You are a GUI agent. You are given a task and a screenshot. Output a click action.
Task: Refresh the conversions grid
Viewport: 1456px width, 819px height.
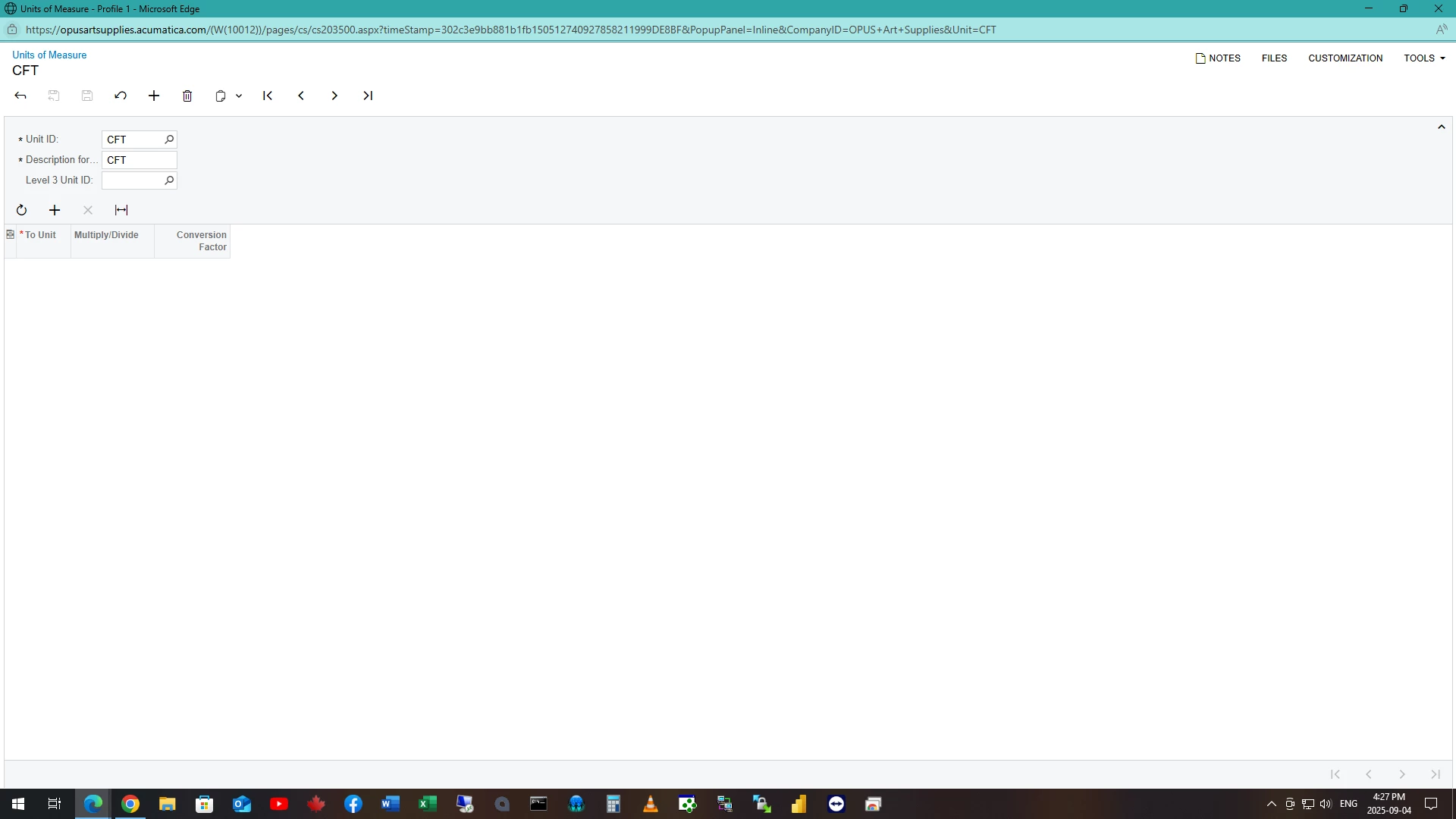tap(21, 210)
